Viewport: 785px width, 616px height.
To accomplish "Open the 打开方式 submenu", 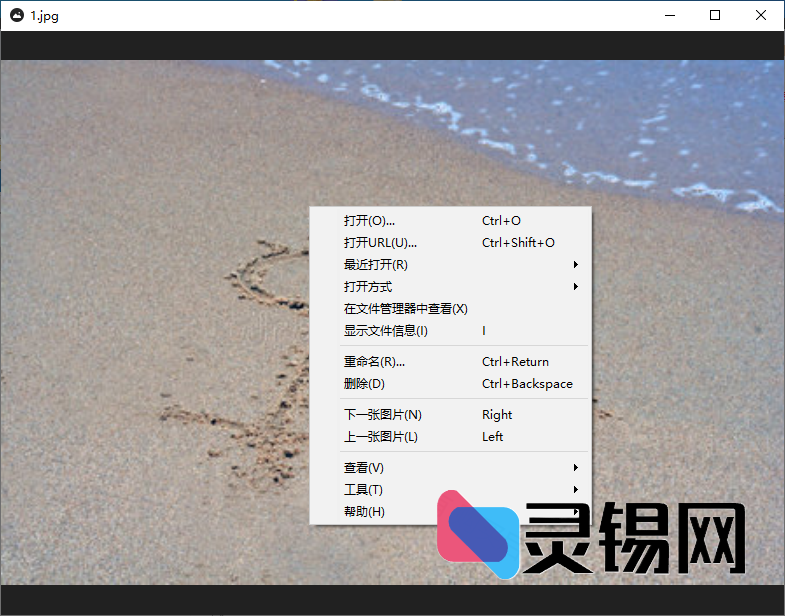I will (451, 287).
